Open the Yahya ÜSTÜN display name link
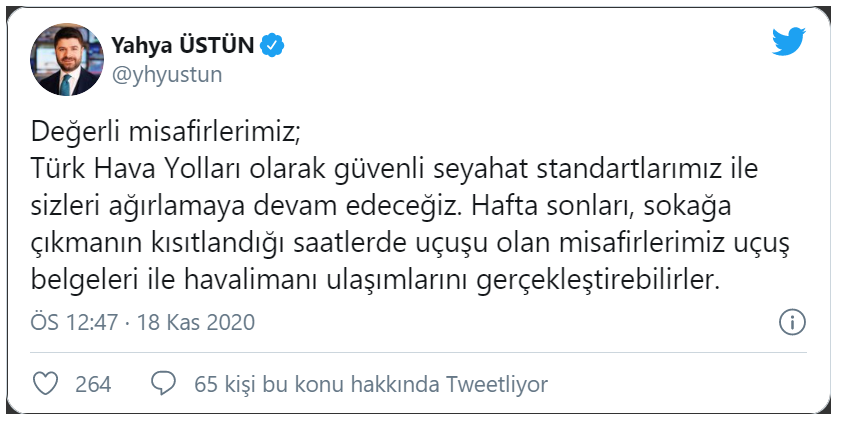Image resolution: width=855 pixels, height=431 pixels. point(183,44)
